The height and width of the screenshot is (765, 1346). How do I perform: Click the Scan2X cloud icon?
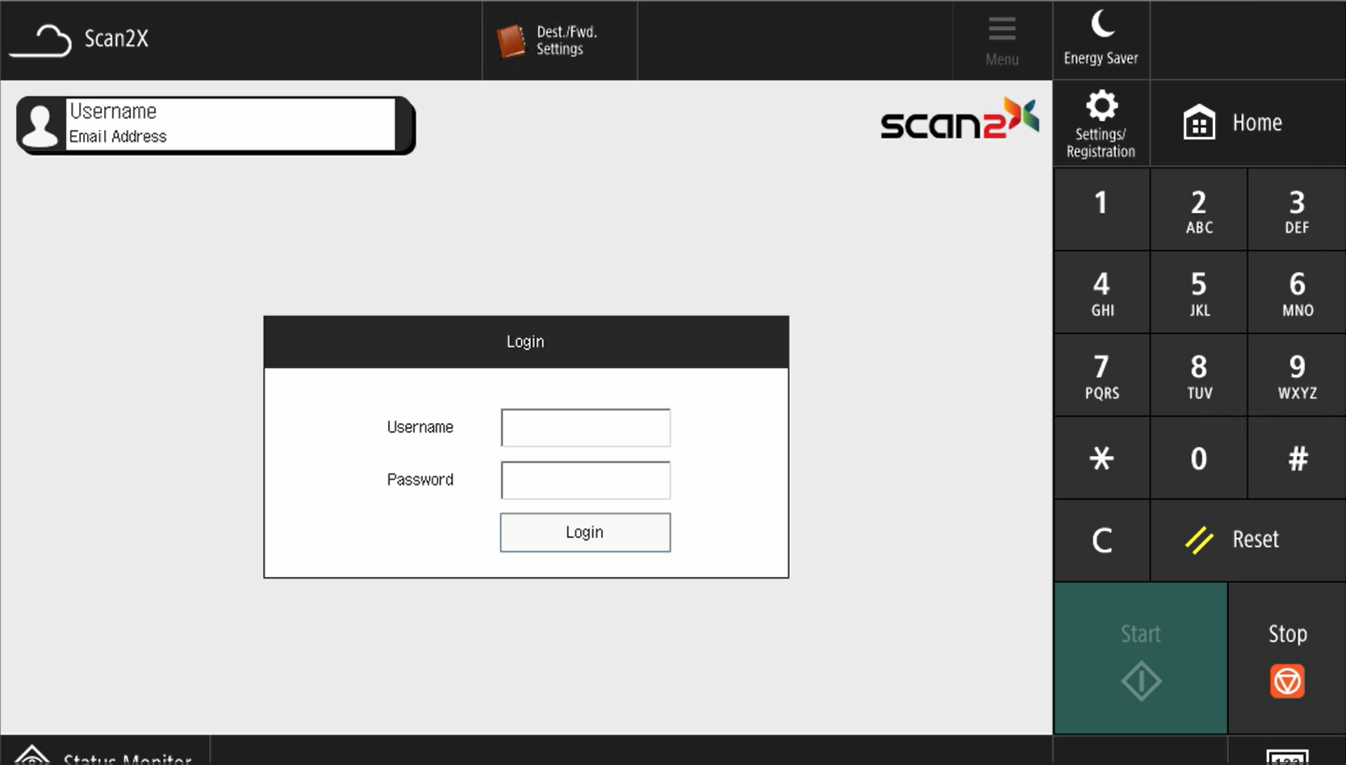click(41, 41)
